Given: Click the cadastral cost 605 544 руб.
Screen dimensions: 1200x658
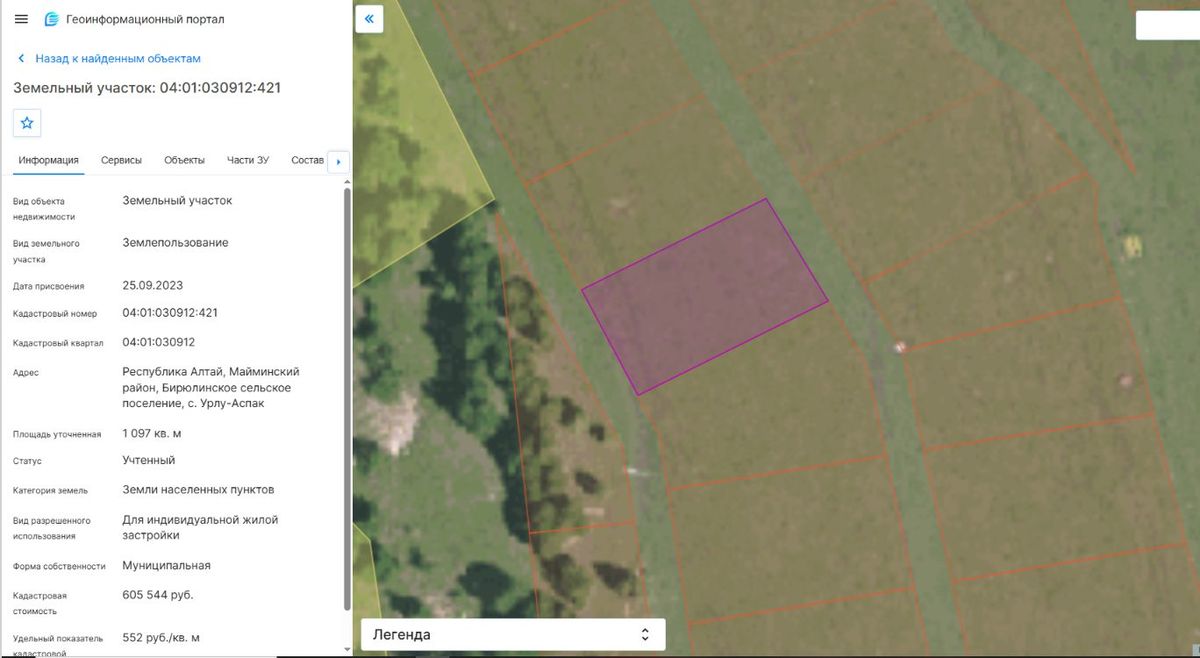Looking at the screenshot, I should coord(158,595).
